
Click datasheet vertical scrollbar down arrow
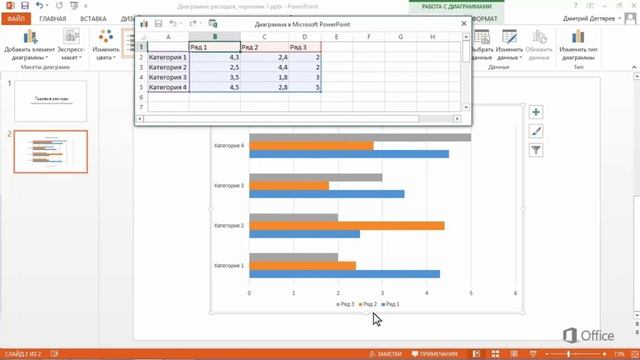tap(466, 107)
